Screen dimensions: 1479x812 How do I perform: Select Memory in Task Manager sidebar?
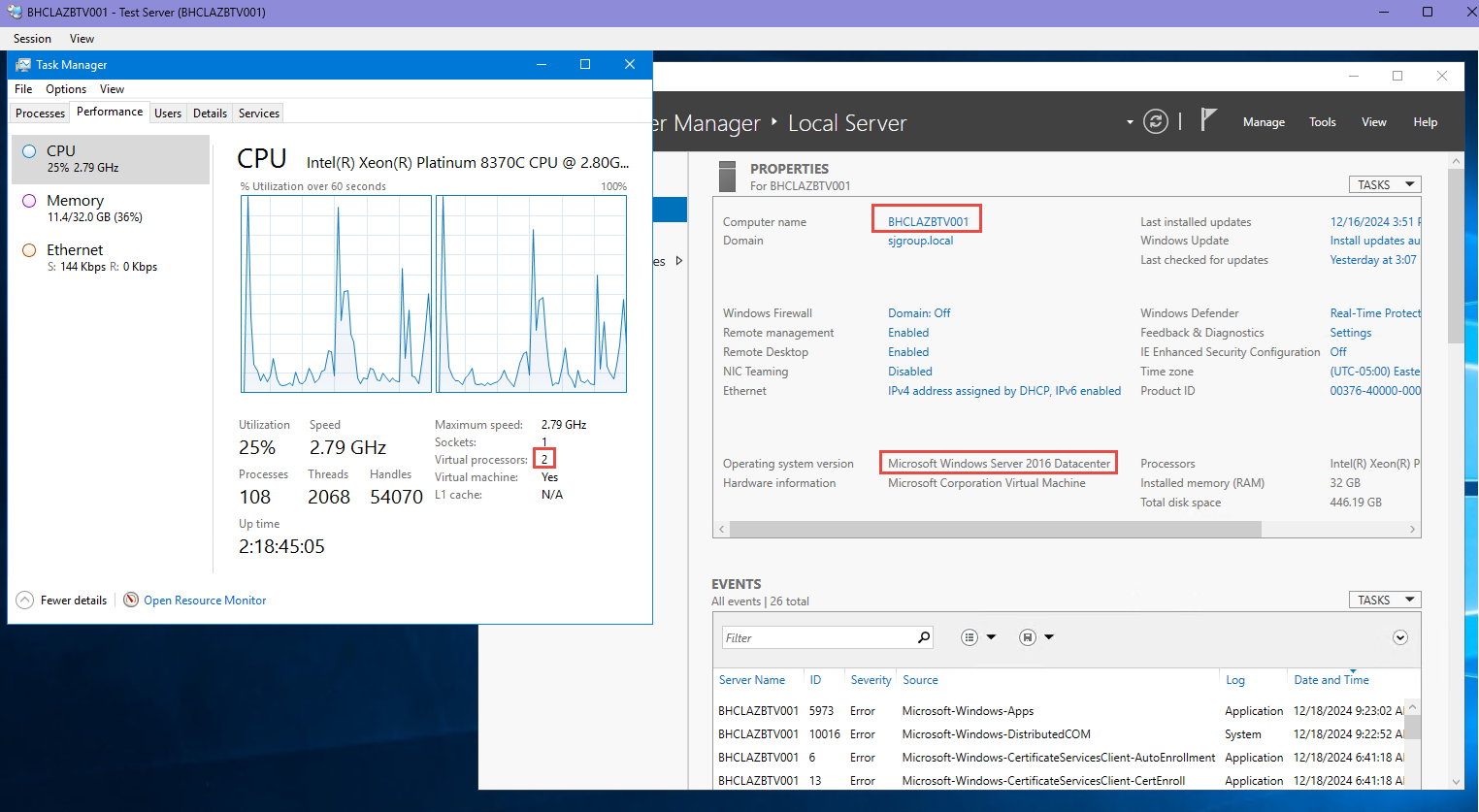pos(111,209)
